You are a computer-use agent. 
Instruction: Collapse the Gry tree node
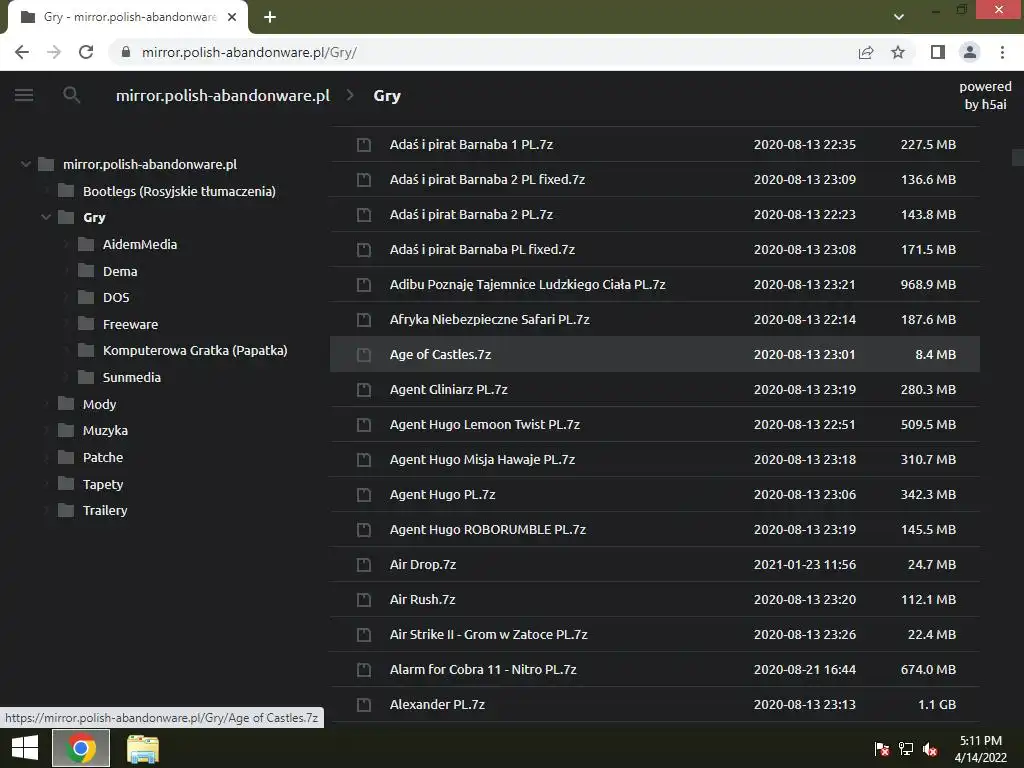(x=46, y=217)
